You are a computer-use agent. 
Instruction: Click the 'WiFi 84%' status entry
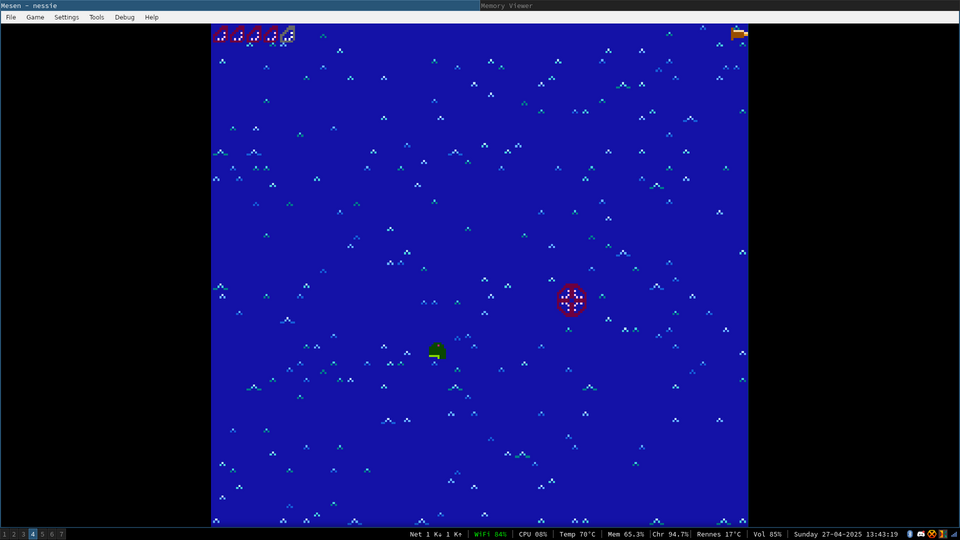tap(490, 534)
